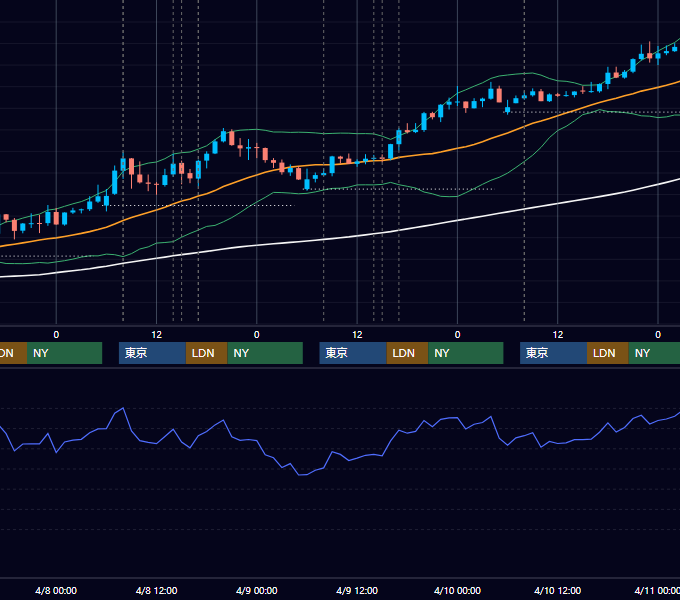The width and height of the screenshot is (680, 600).
Task: Click the 4/10 00:00 time axis label
Action: 457,590
